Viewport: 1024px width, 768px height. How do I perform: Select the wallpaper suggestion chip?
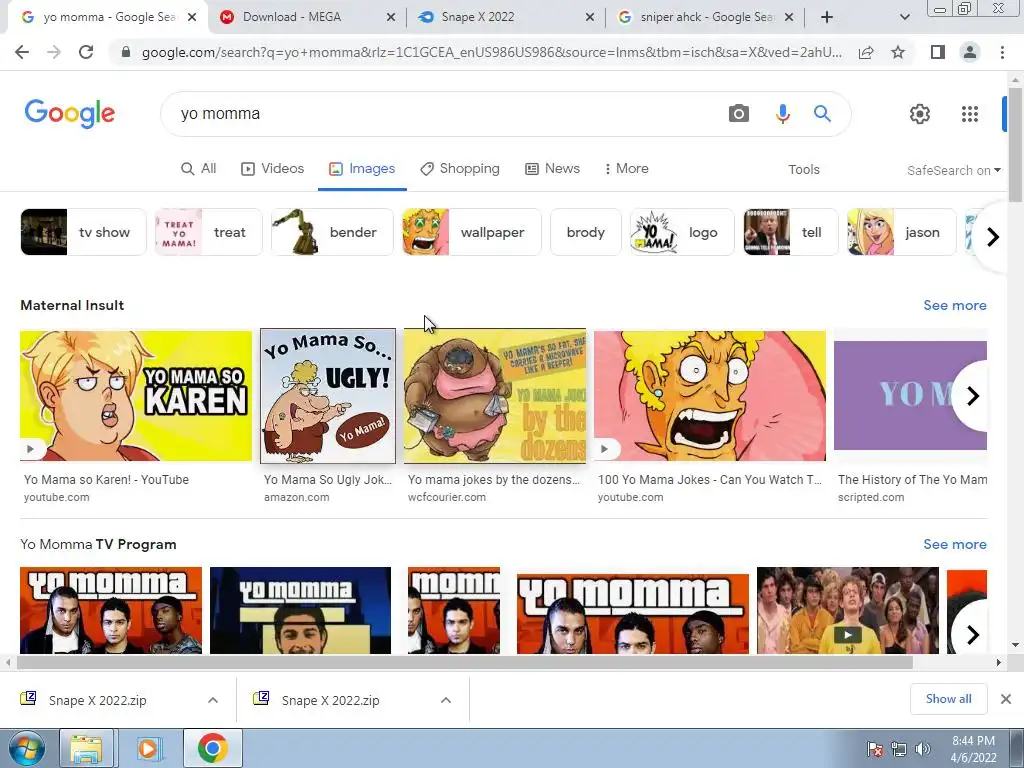point(472,232)
